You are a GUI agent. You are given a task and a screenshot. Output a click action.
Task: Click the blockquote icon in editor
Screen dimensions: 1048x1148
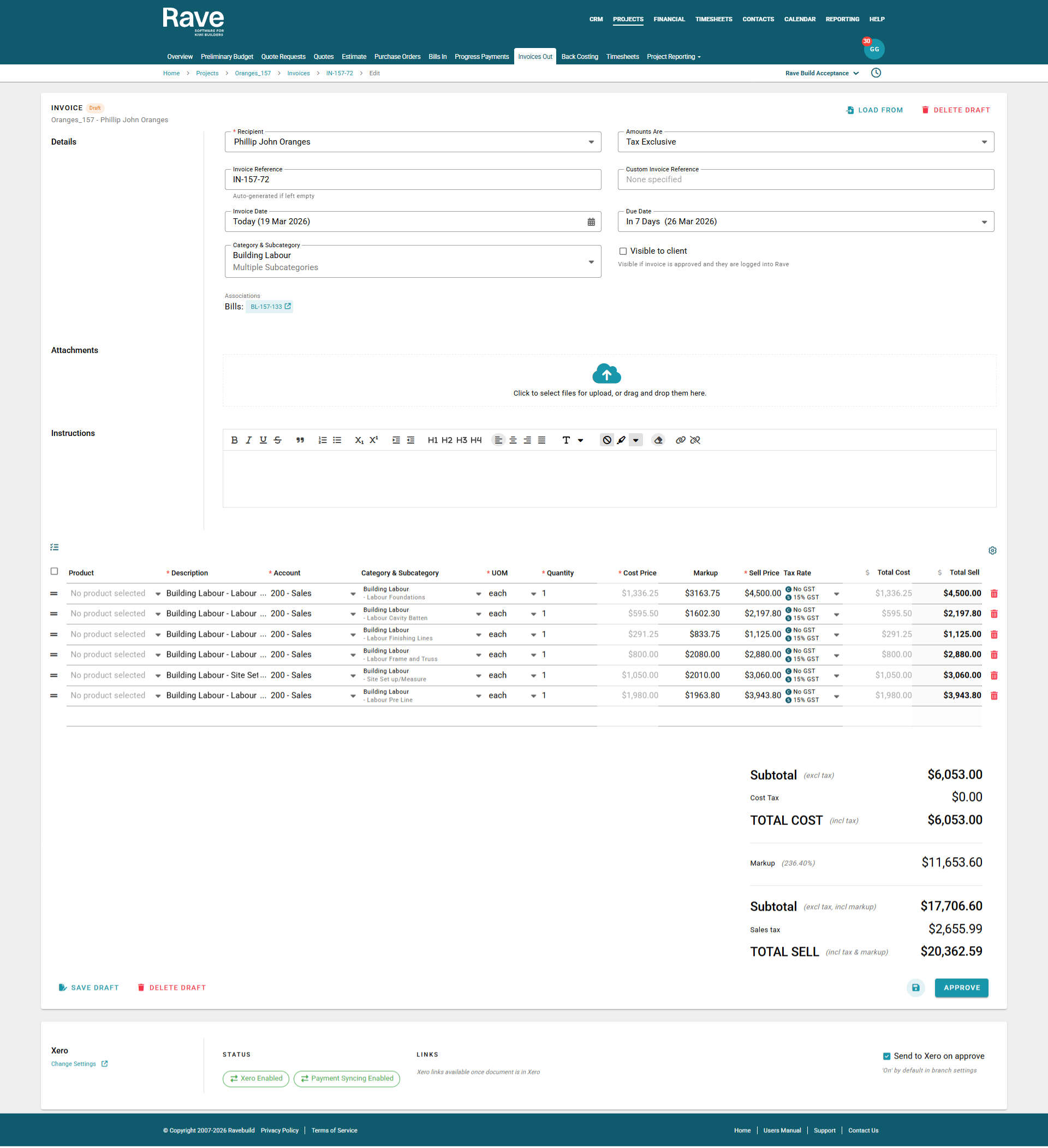coord(300,440)
